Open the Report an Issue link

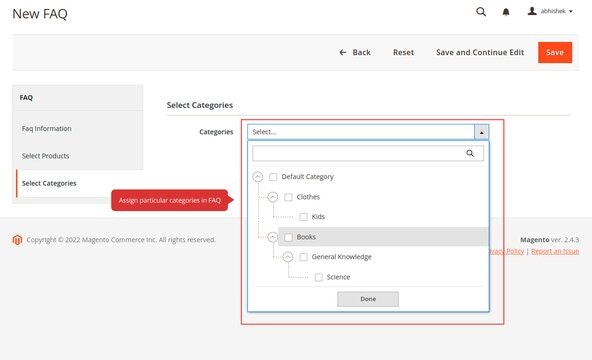(555, 251)
